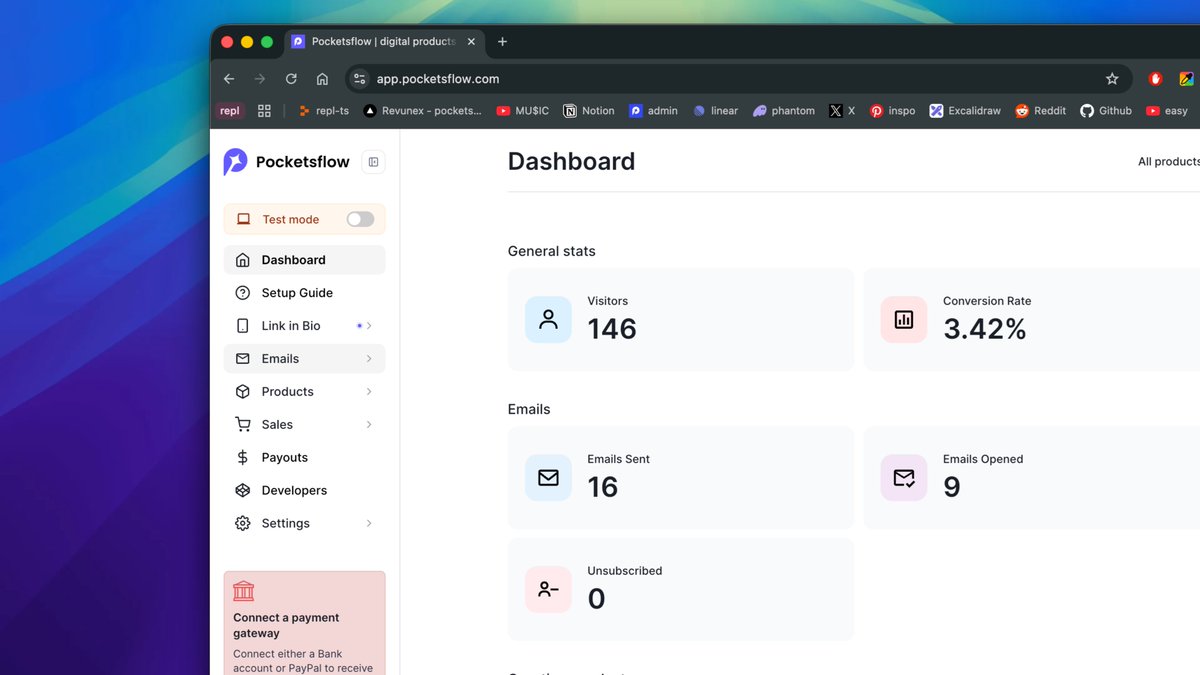1200x675 pixels.
Task: Expand the Settings submenu chevron
Action: coord(369,523)
